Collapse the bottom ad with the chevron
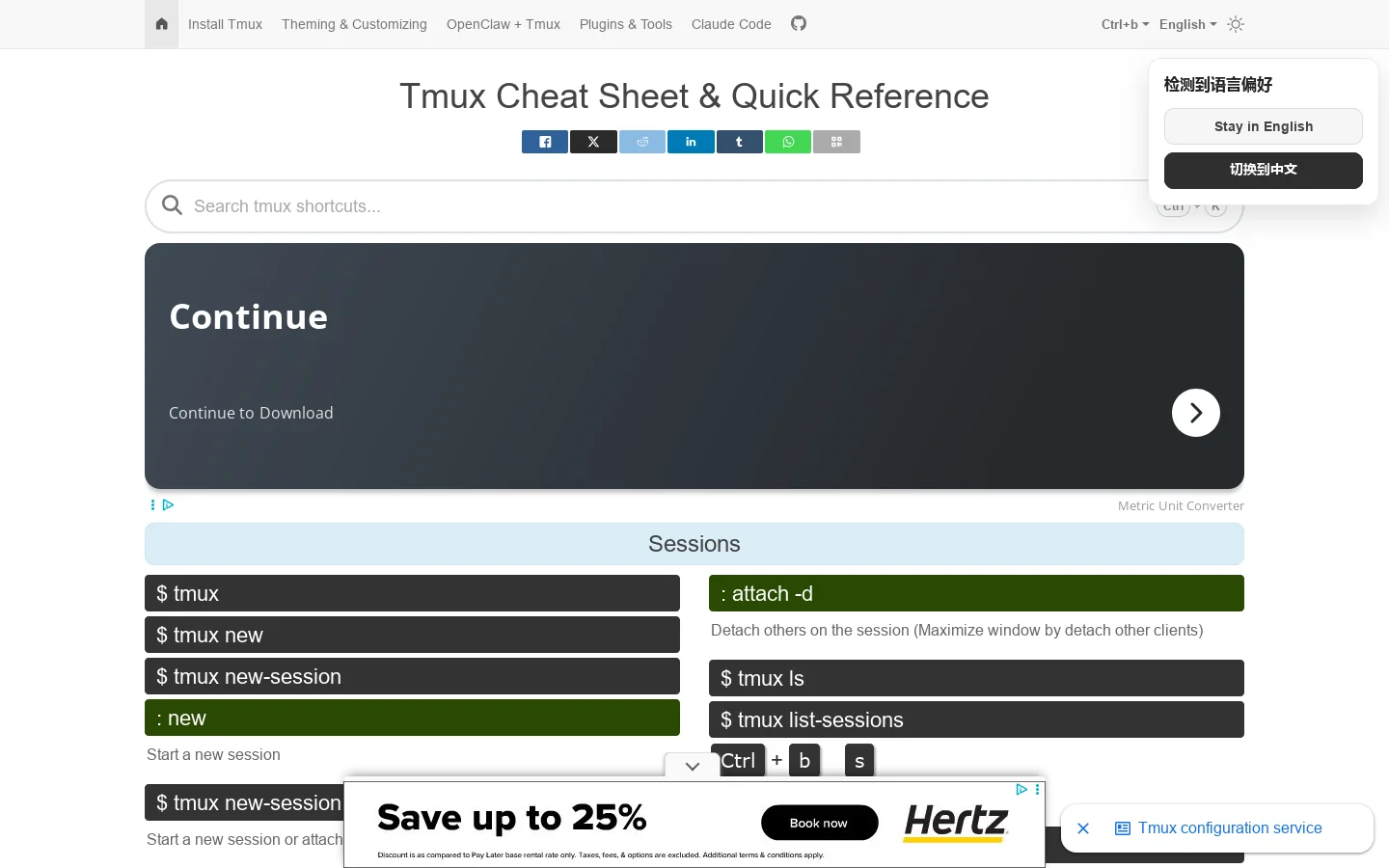This screenshot has height=868, width=1389. [692, 767]
